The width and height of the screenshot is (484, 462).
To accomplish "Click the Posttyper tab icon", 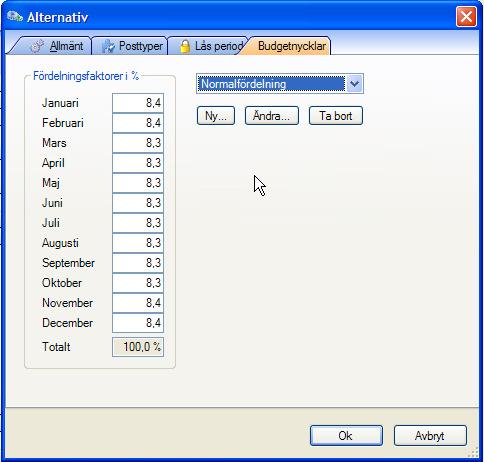I will coord(108,46).
